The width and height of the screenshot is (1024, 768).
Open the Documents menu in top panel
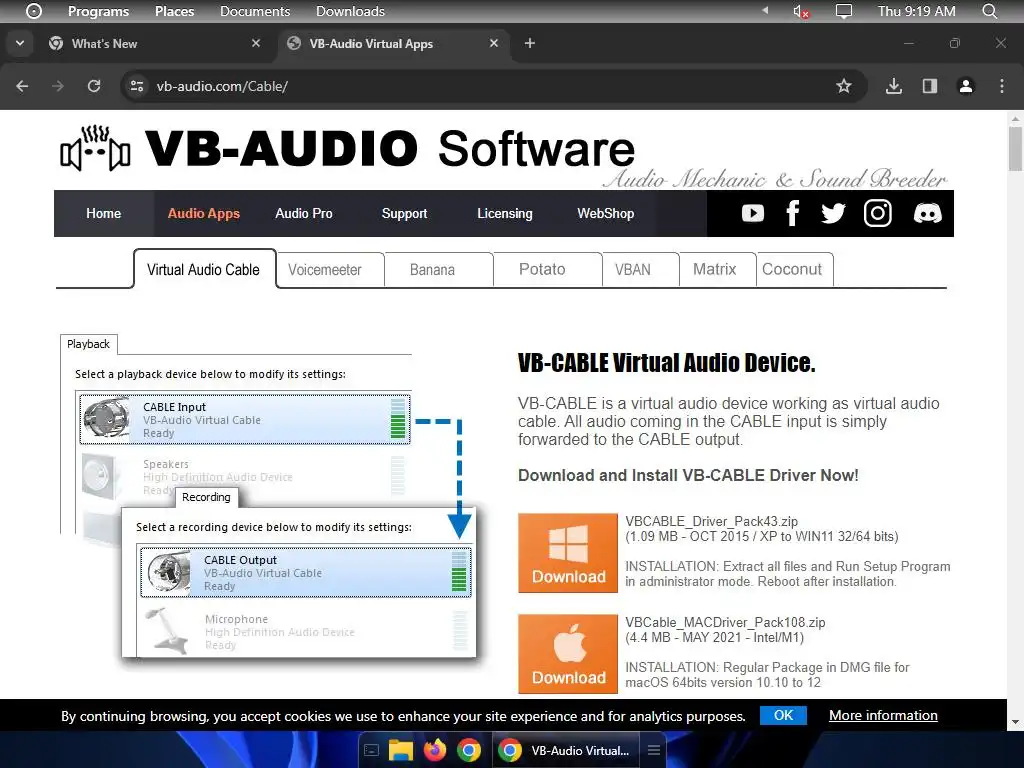[255, 11]
